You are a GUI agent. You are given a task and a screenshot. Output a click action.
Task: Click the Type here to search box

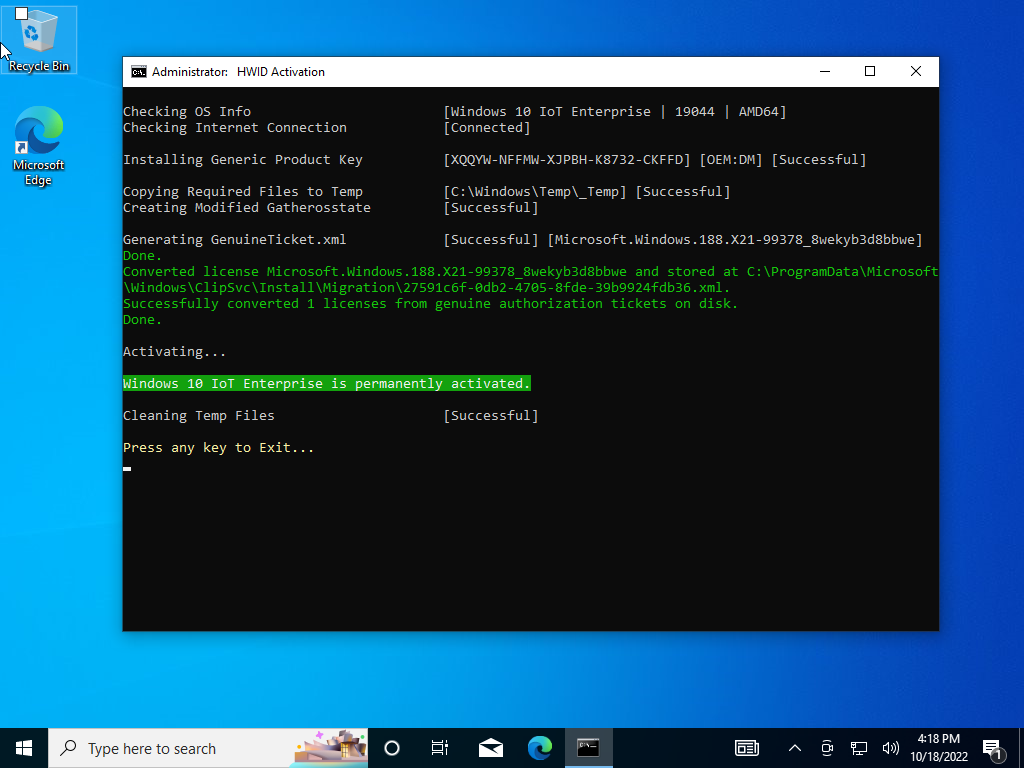[x=208, y=748]
